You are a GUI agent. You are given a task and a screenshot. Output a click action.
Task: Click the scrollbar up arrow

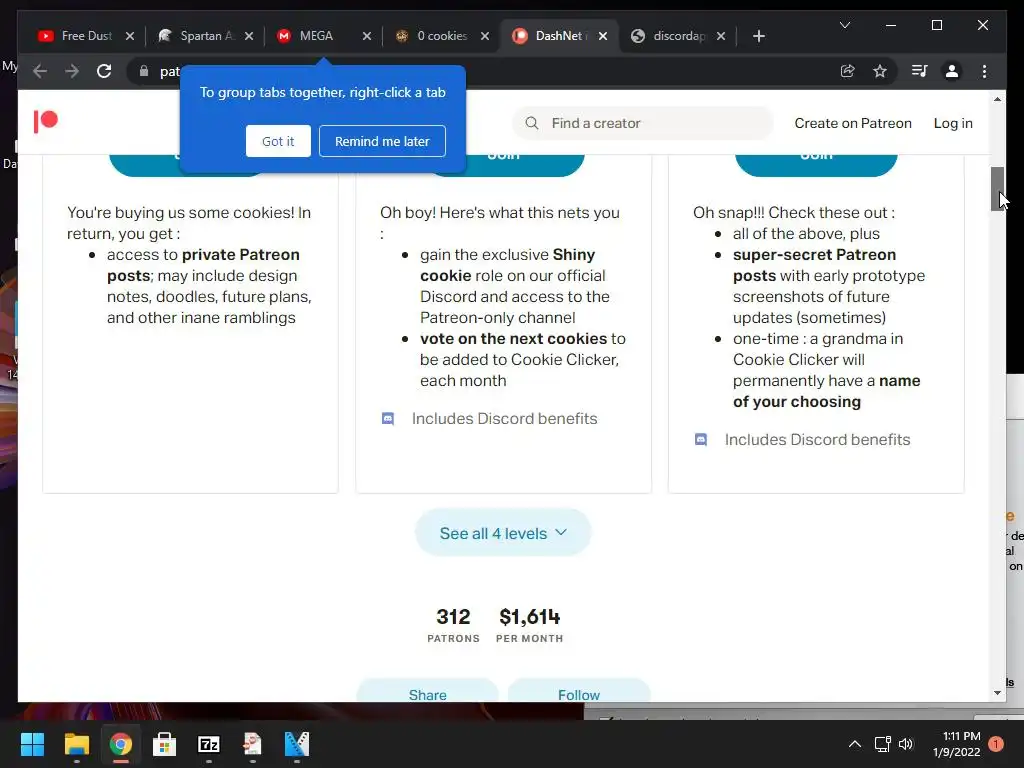[x=997, y=99]
